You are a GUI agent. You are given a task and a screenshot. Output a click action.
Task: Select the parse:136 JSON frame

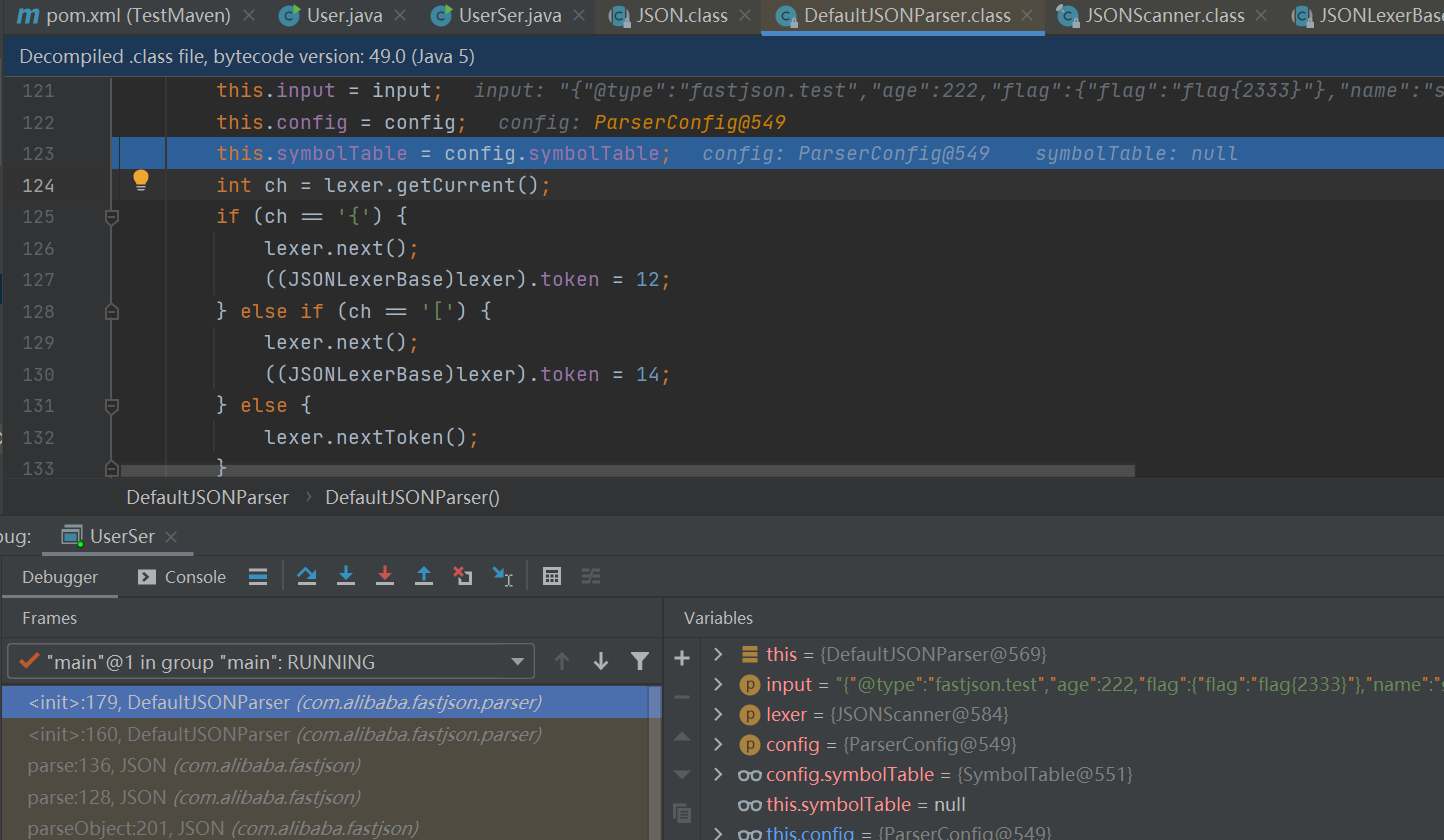tap(325, 766)
